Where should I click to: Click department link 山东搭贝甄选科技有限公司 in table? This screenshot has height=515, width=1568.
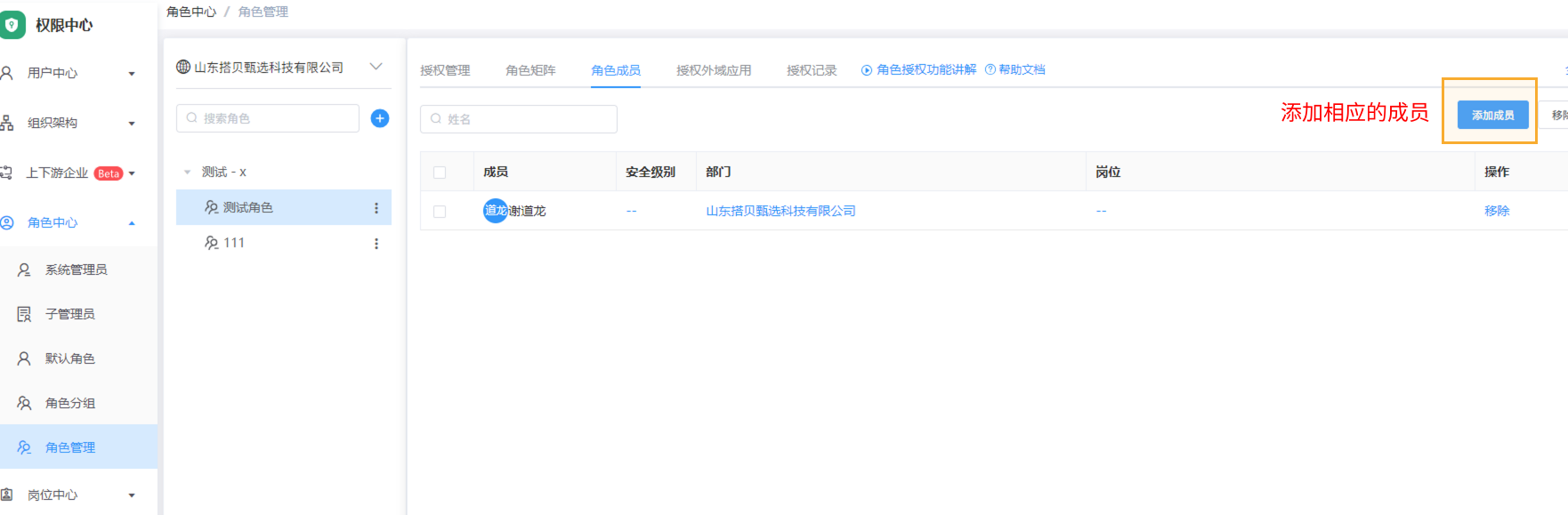coord(780,211)
